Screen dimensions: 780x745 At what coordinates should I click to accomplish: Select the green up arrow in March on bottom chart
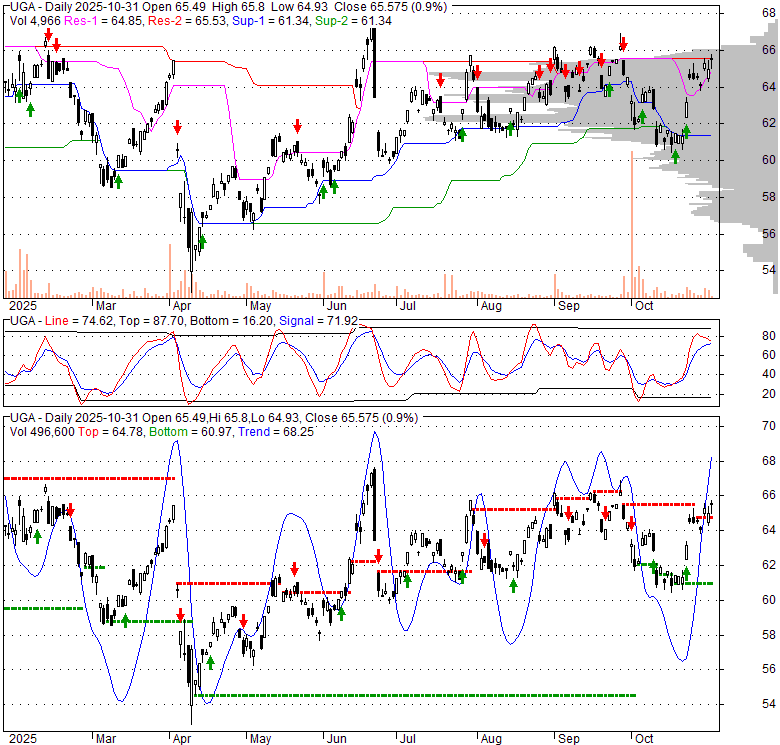[x=126, y=620]
